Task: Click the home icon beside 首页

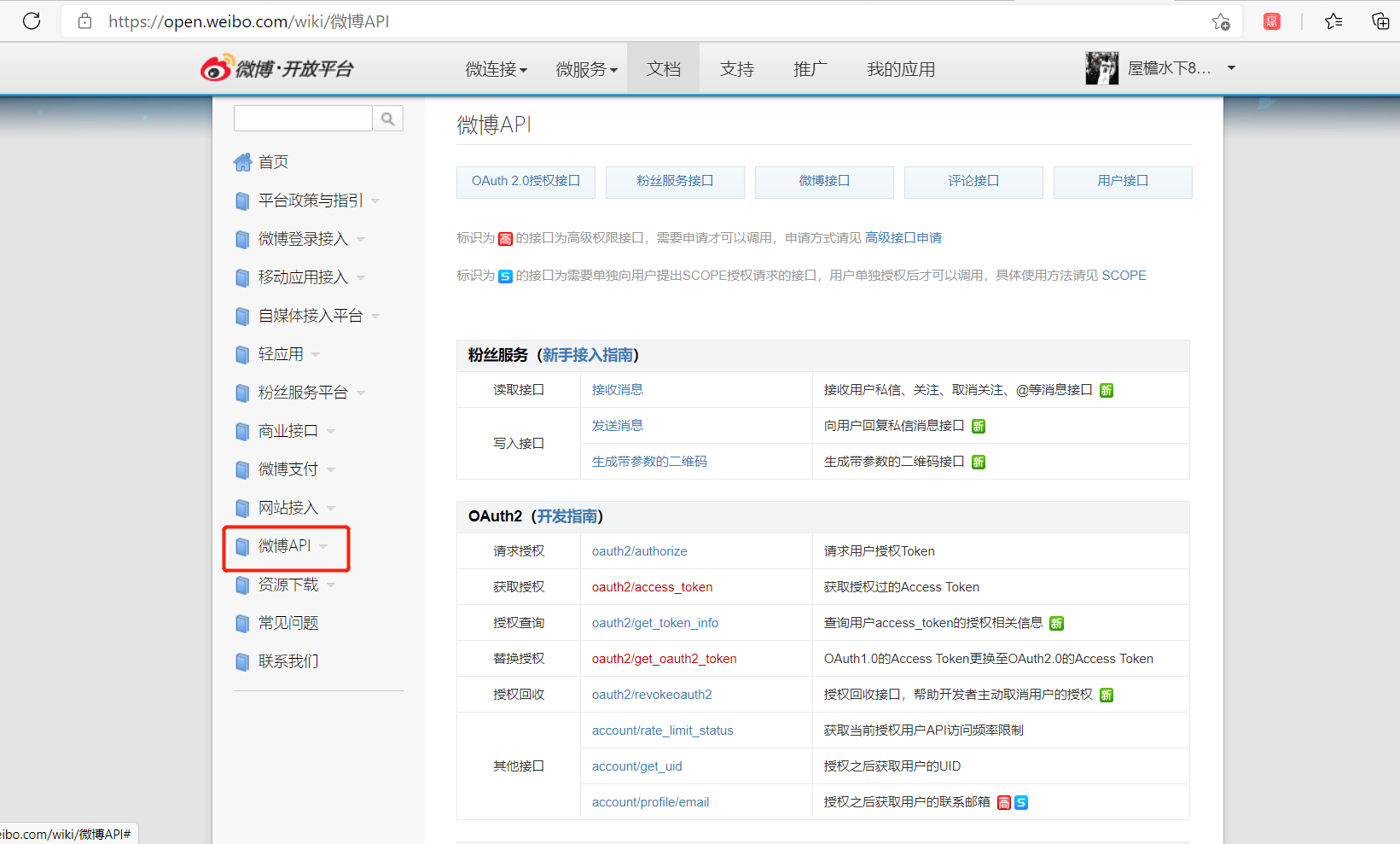Action: coord(243,161)
